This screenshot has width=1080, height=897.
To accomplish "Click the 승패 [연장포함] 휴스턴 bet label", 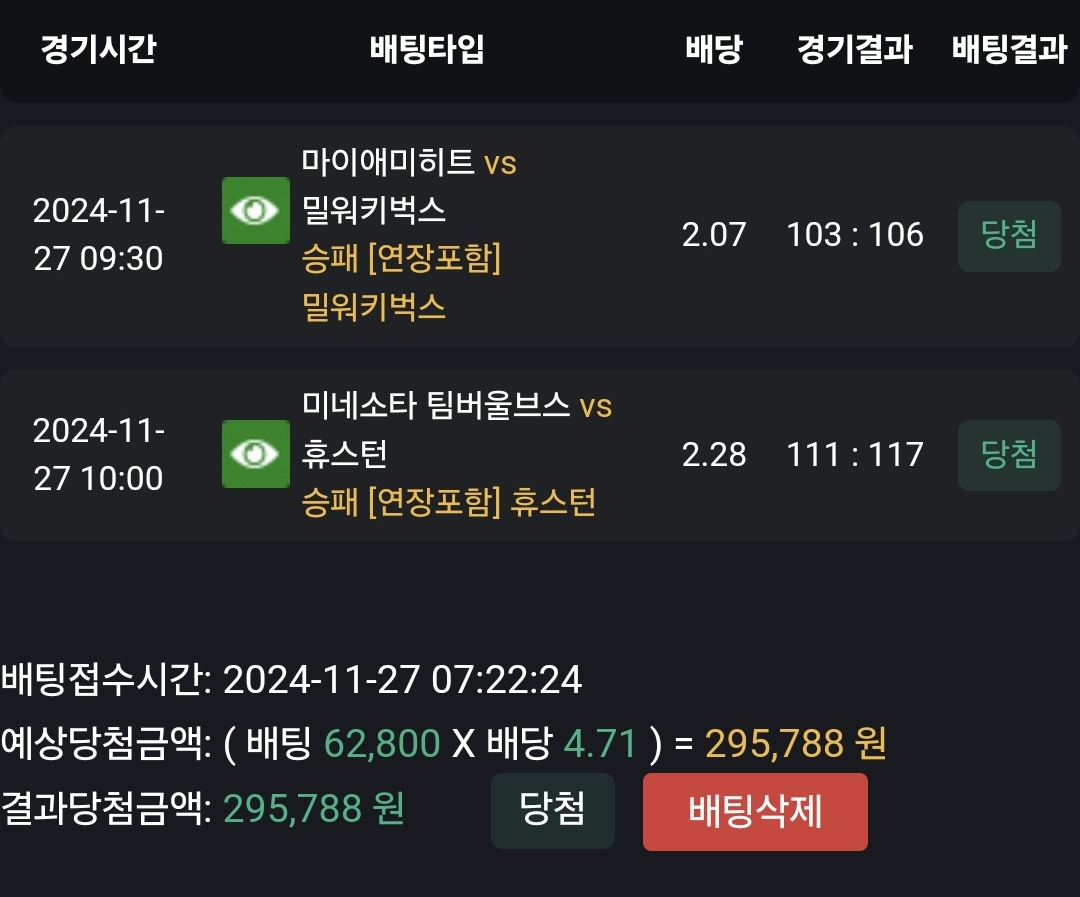I will click(449, 502).
